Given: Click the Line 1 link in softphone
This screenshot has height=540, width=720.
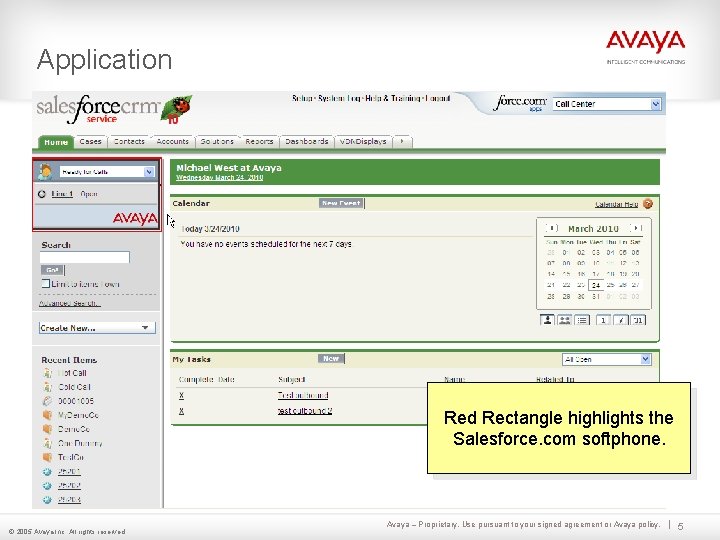Looking at the screenshot, I should click(62, 194).
